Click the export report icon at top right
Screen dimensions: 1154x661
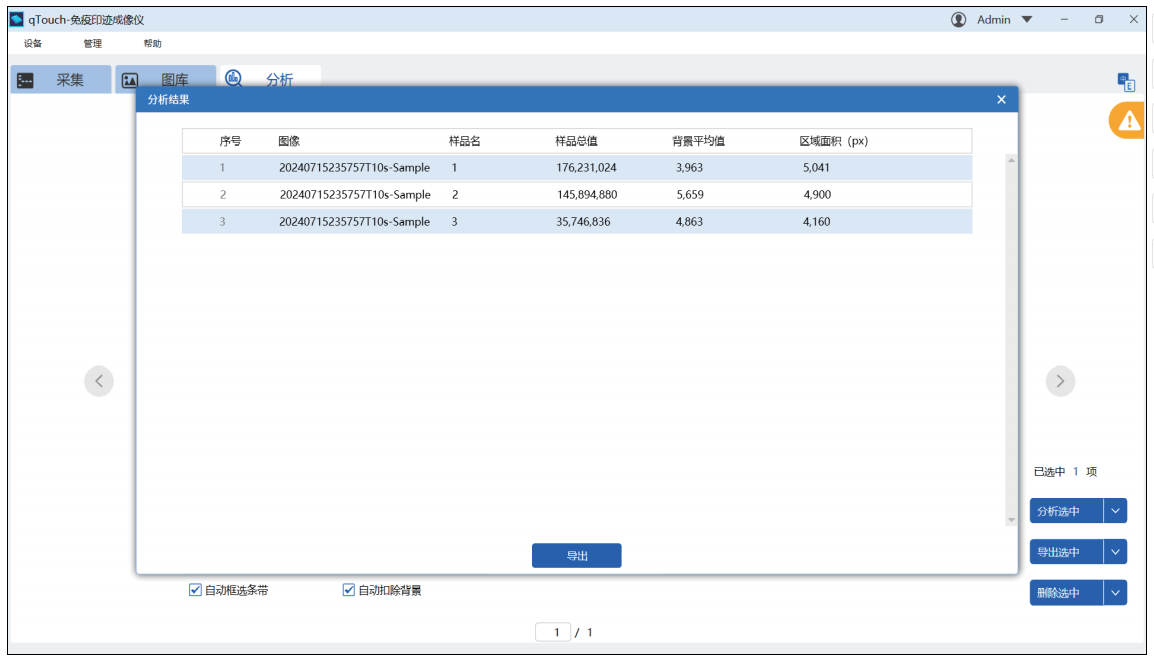pos(1126,82)
